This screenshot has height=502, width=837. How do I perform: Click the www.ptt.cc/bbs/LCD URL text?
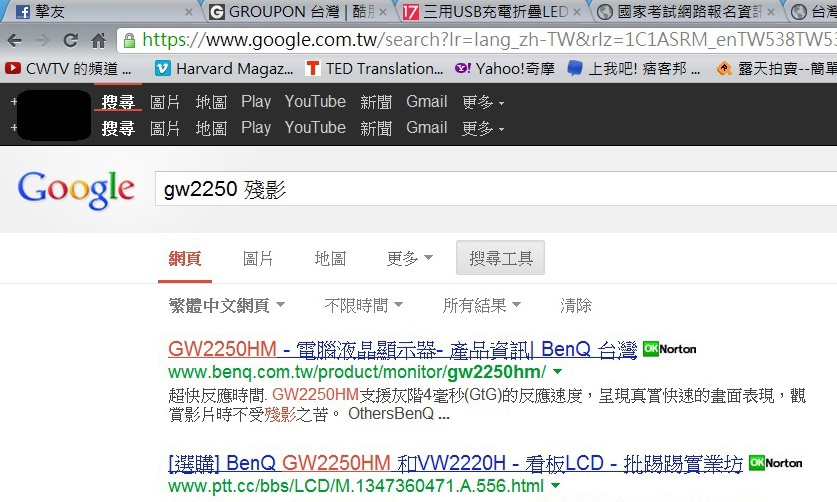[356, 486]
